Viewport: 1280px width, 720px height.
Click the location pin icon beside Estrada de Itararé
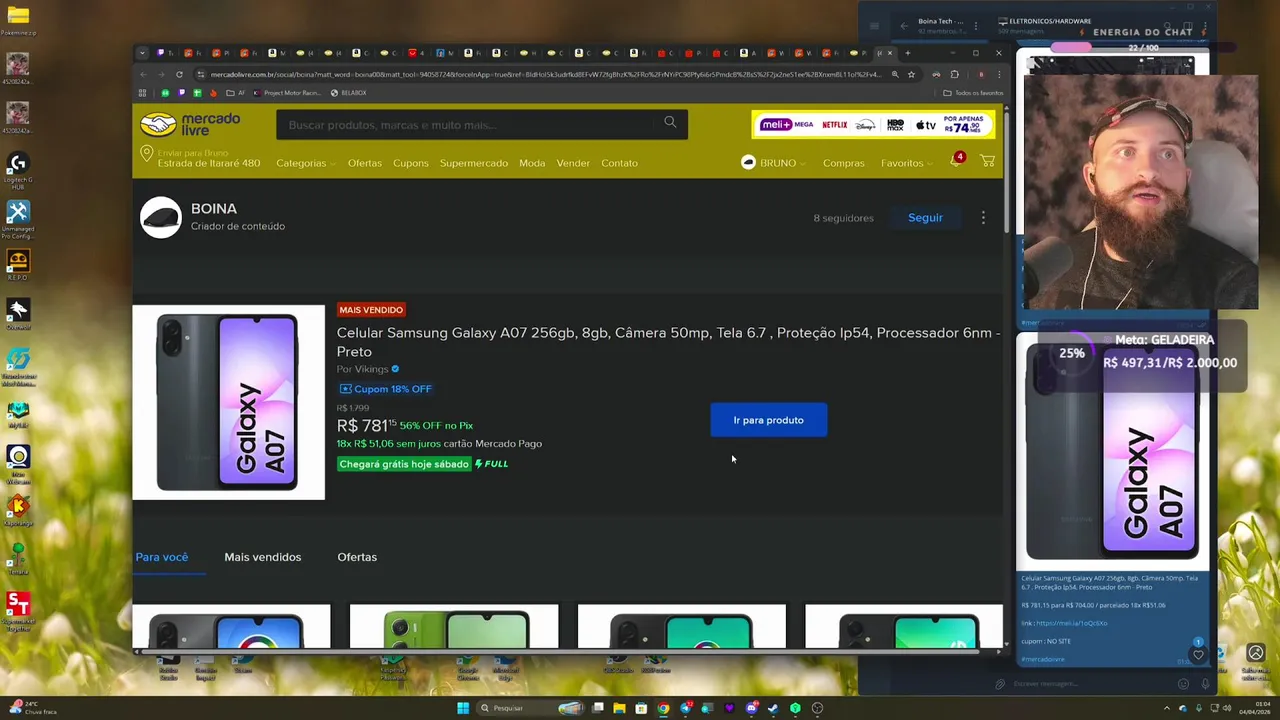(x=147, y=156)
